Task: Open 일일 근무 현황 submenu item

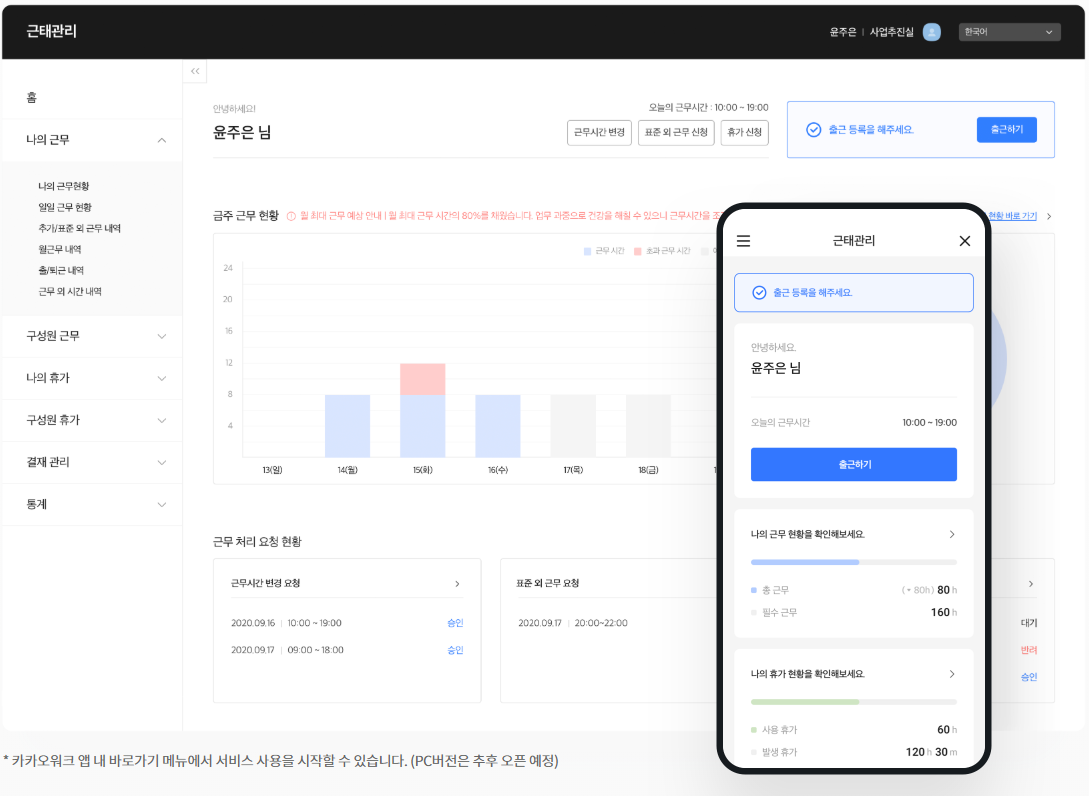Action: (x=65, y=207)
